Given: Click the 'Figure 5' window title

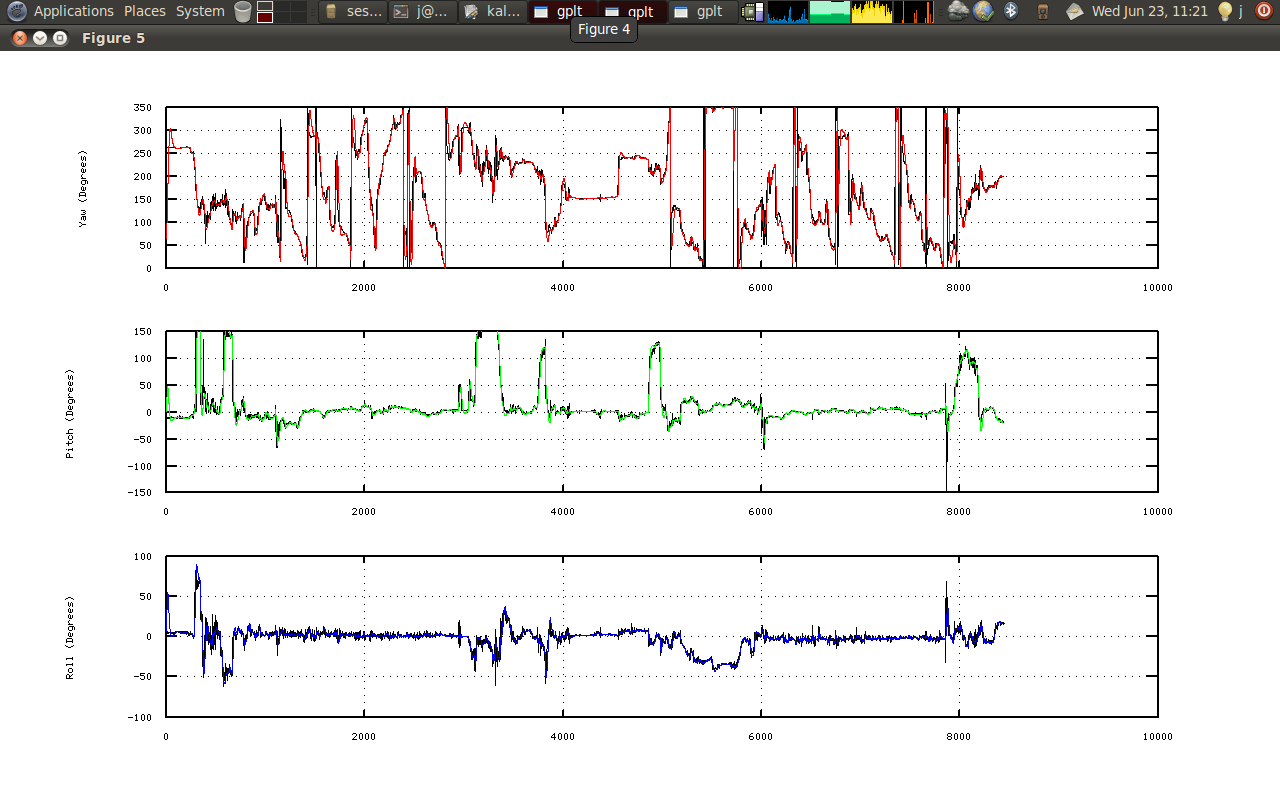Looking at the screenshot, I should pos(113,38).
